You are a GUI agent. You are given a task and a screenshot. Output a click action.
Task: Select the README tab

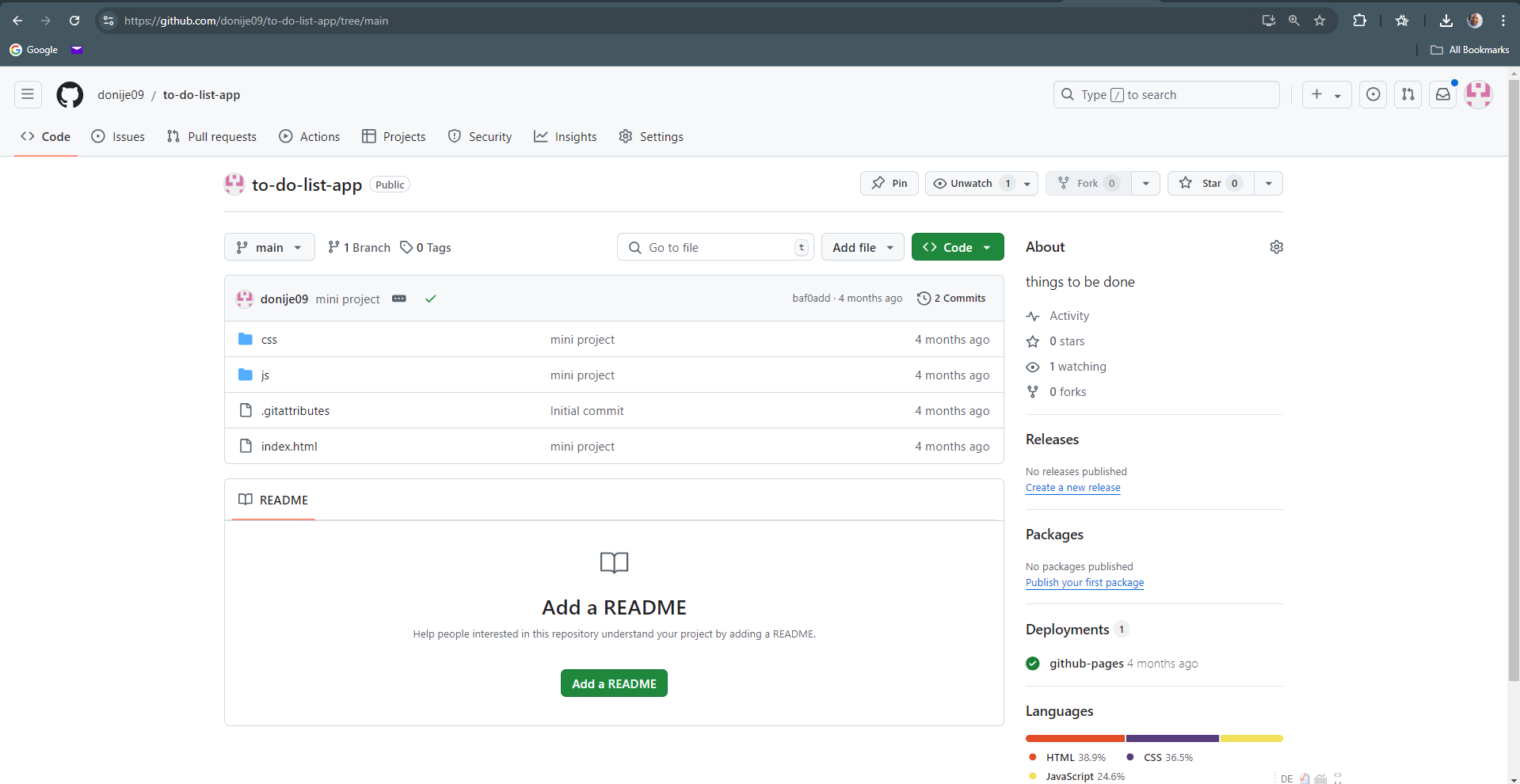pyautogui.click(x=273, y=500)
